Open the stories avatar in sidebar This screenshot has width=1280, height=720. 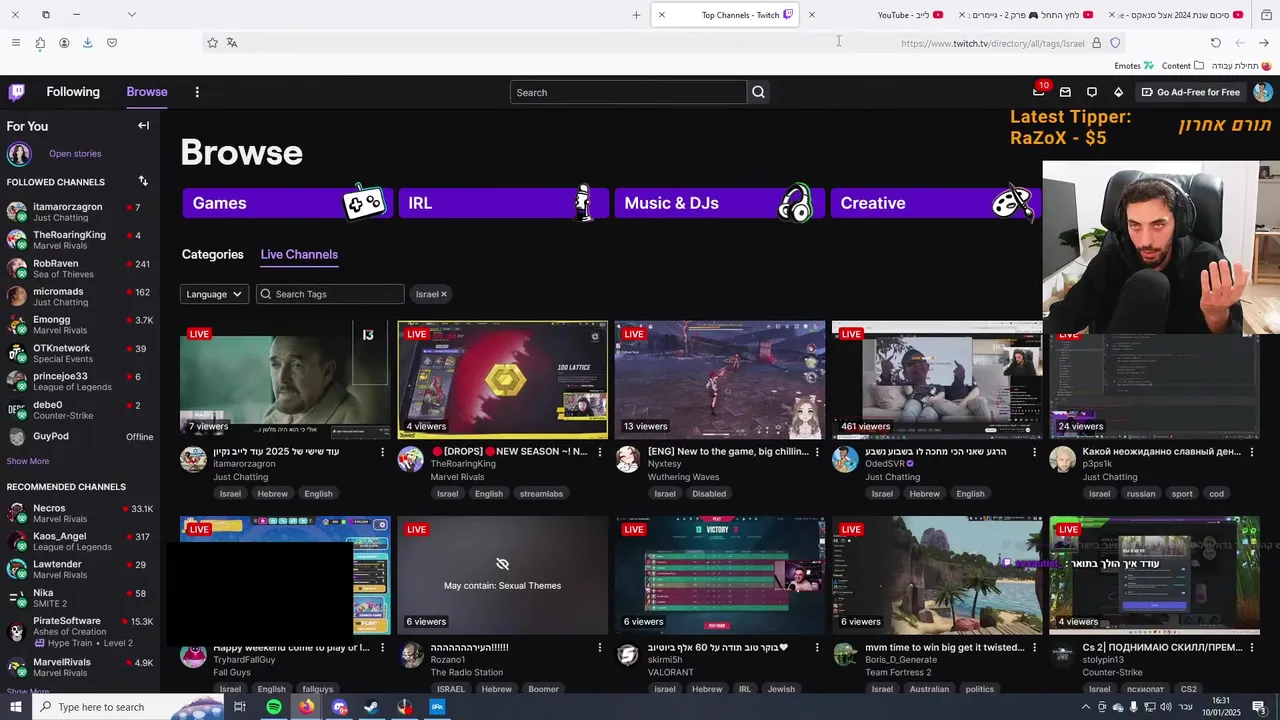(x=19, y=154)
